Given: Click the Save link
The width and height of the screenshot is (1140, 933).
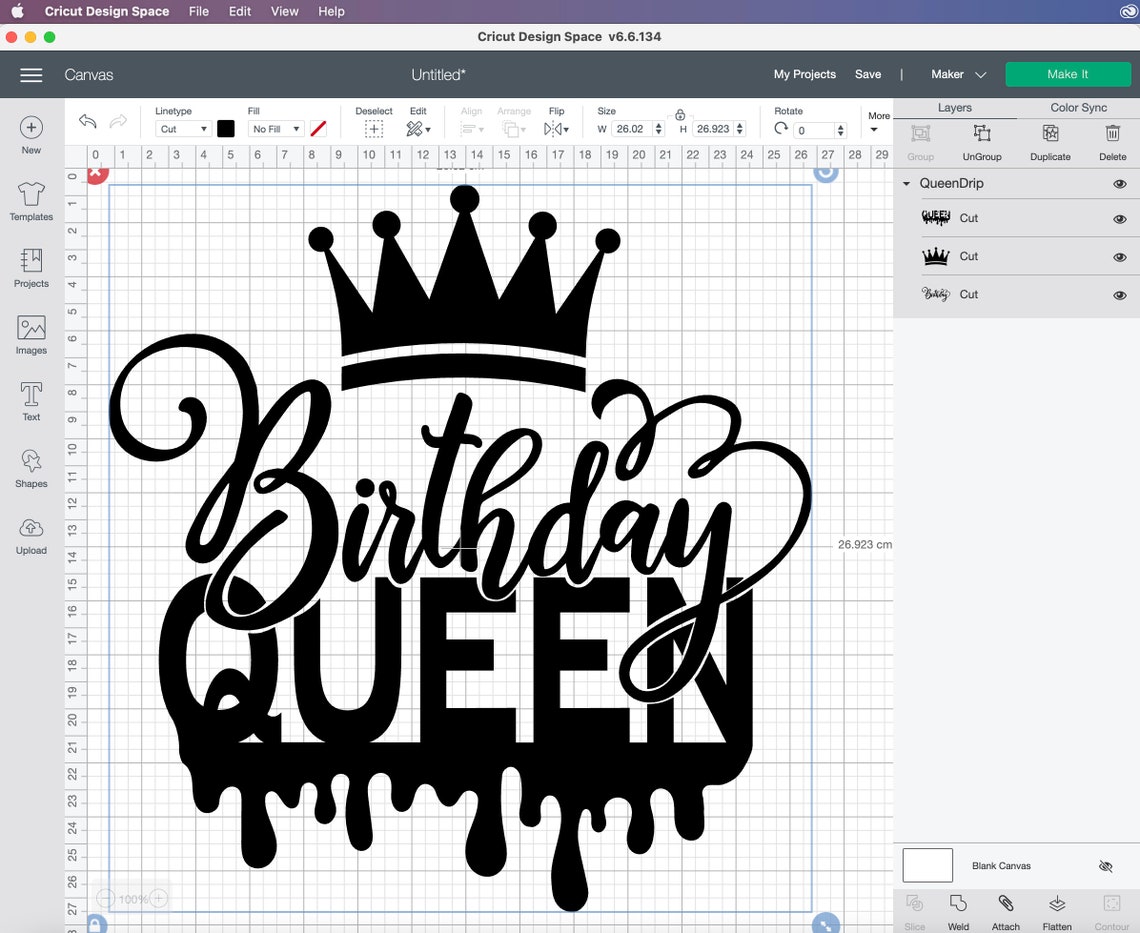Looking at the screenshot, I should pyautogui.click(x=867, y=74).
